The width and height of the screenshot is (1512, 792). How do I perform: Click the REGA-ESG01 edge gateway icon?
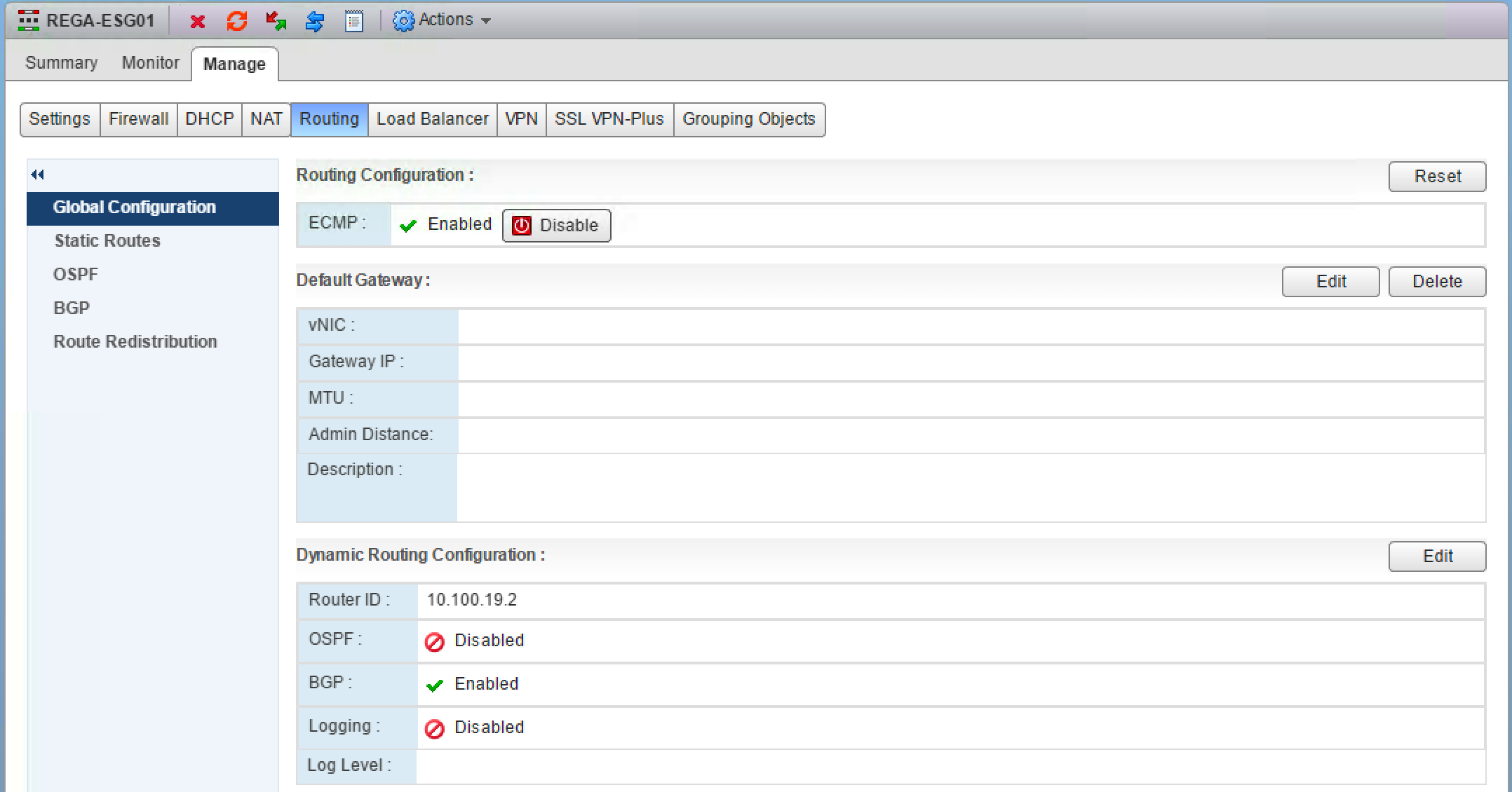[x=28, y=20]
